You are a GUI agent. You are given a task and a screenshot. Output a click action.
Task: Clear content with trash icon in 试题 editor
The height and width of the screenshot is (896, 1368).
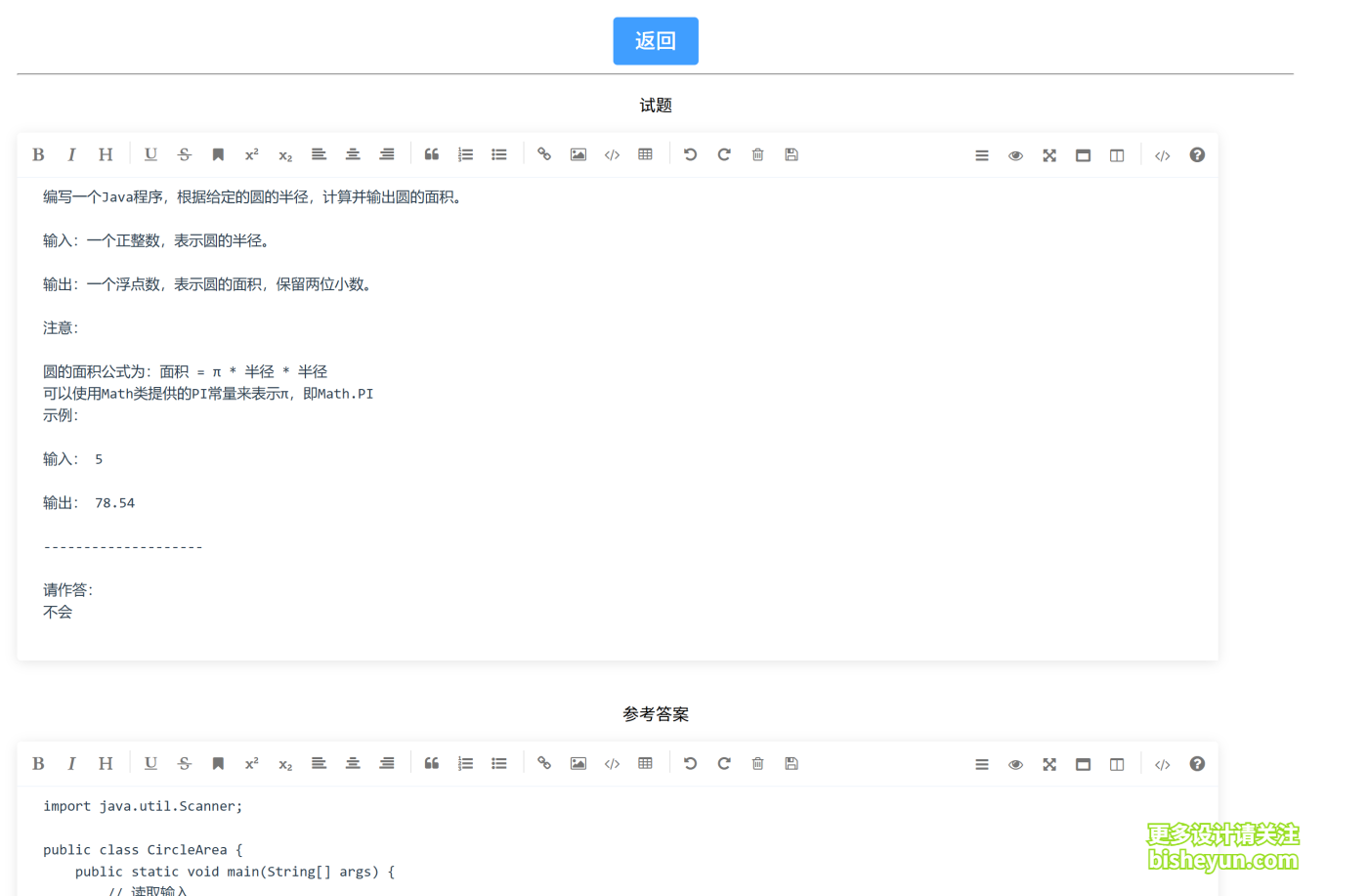757,154
